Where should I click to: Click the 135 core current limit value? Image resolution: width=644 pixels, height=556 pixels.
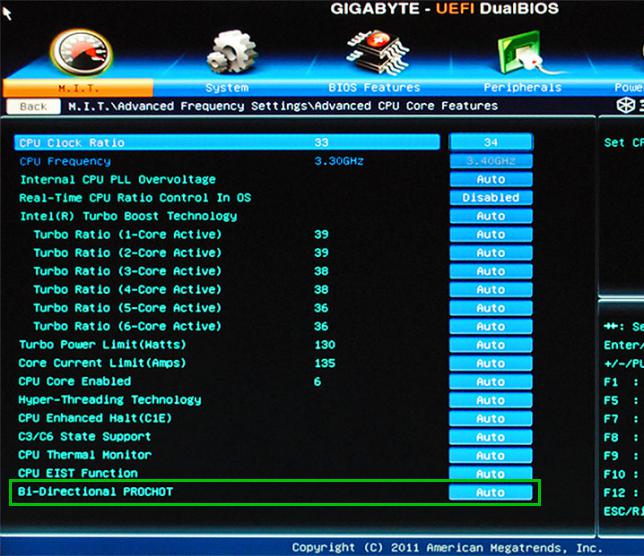click(x=325, y=363)
